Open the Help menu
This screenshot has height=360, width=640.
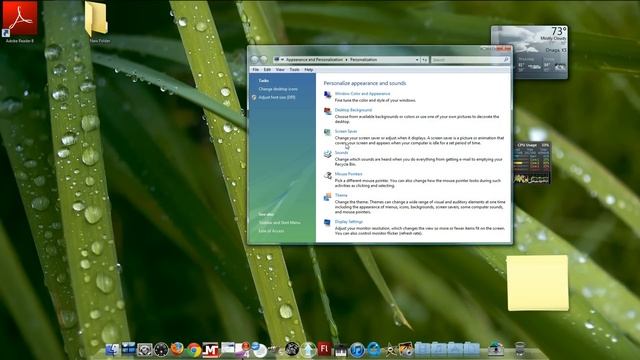(x=309, y=70)
